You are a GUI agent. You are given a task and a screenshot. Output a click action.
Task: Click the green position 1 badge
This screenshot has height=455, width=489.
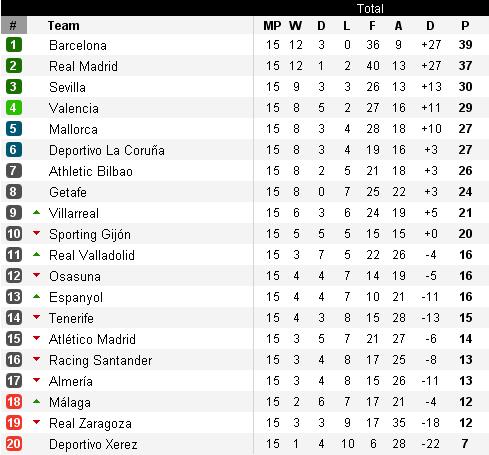[x=14, y=45]
